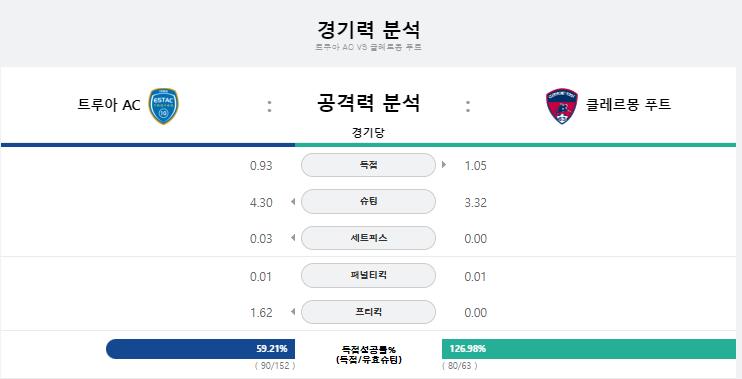
Task: Click the 트루아 AC team name
Action: click(x=109, y=105)
